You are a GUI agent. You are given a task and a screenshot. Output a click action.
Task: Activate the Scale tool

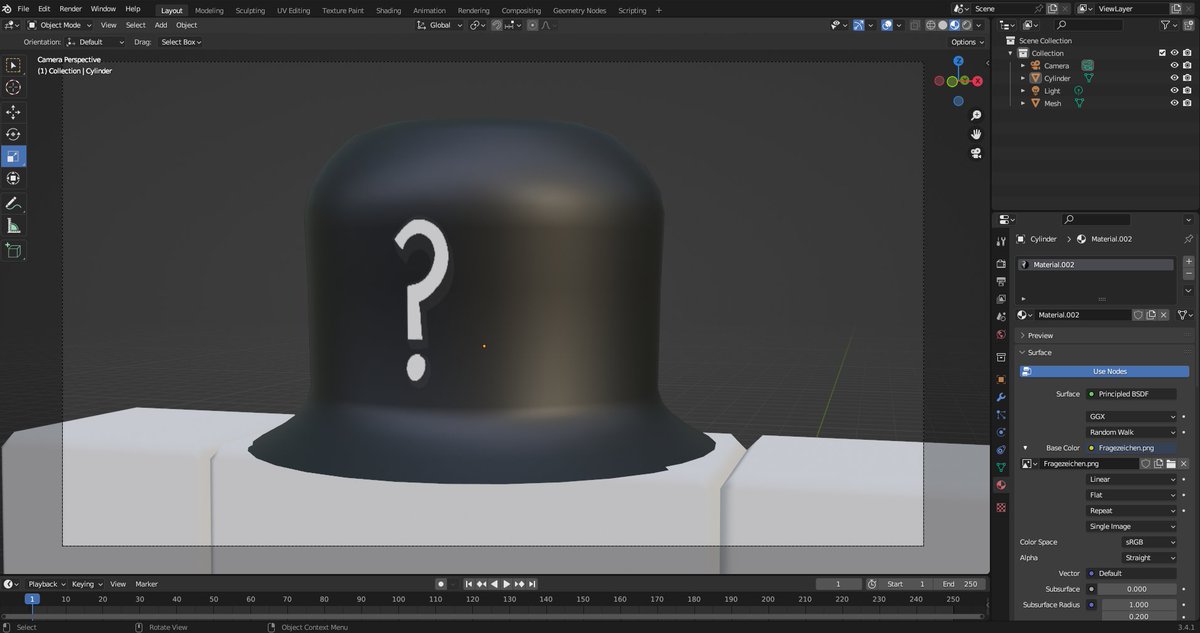[x=14, y=156]
